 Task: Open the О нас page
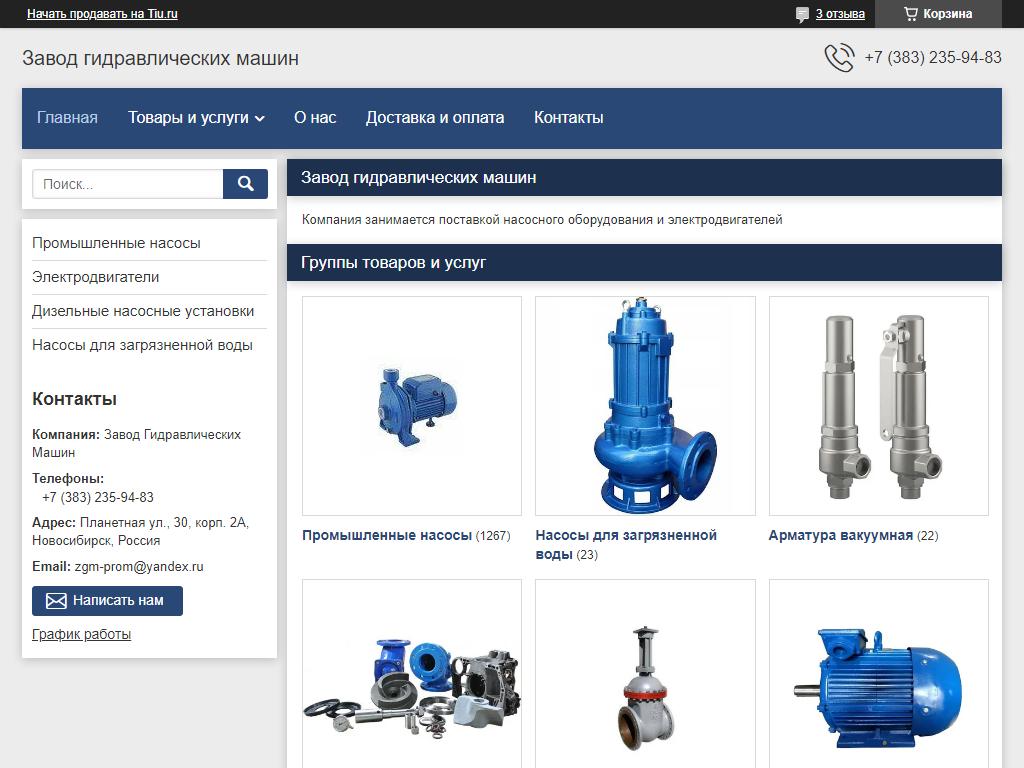pos(315,118)
